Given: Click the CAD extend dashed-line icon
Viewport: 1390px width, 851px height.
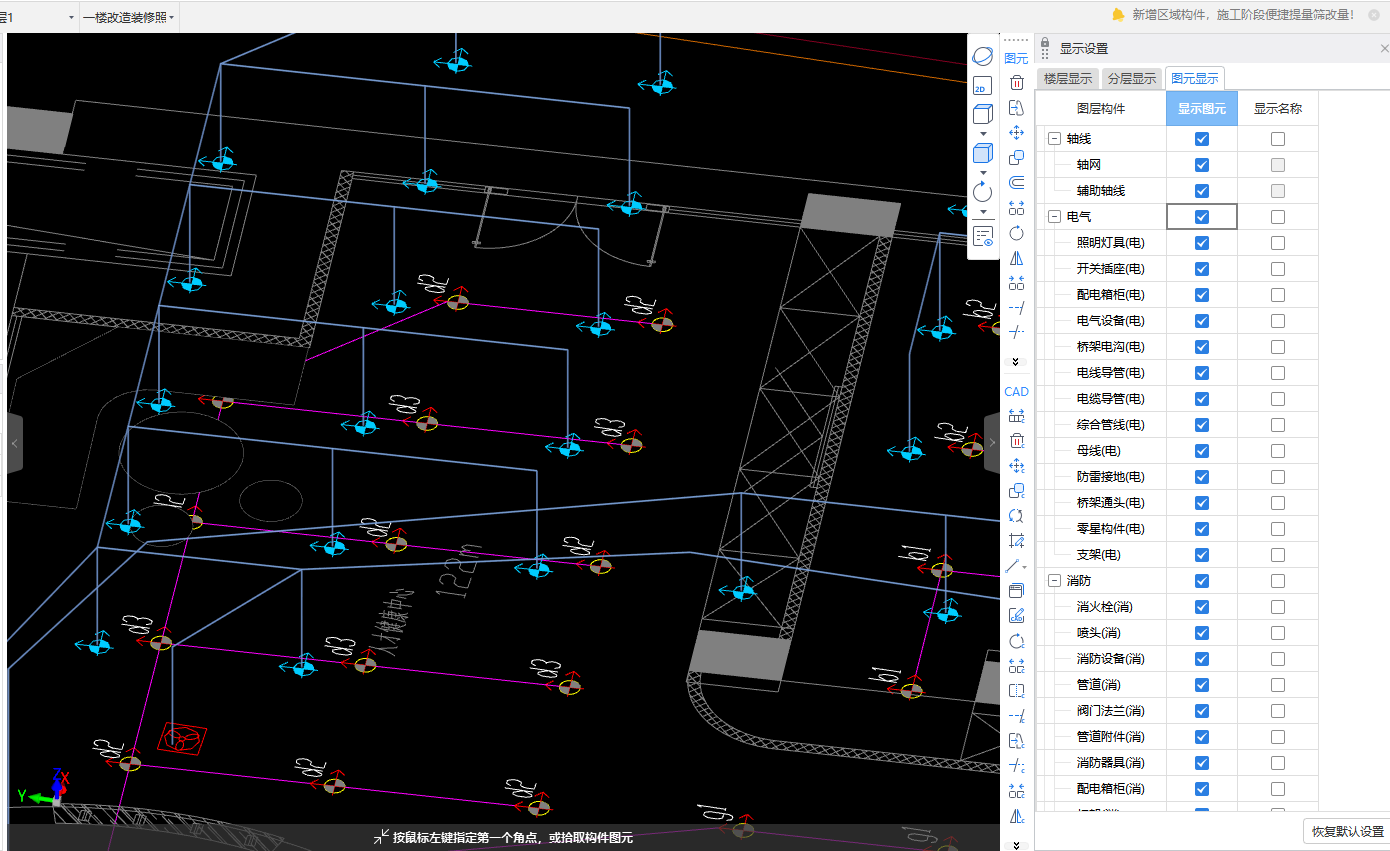Looking at the screenshot, I should 1017,716.
